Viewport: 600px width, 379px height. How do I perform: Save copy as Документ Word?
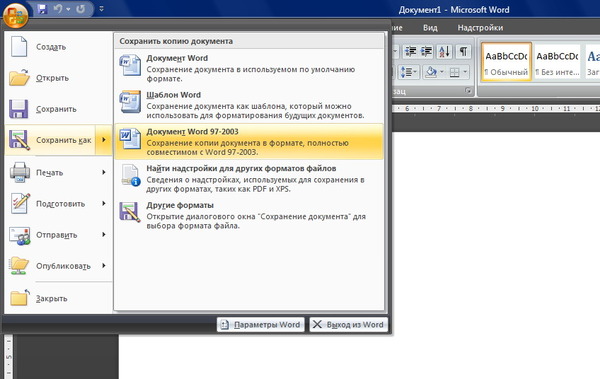(x=249, y=68)
